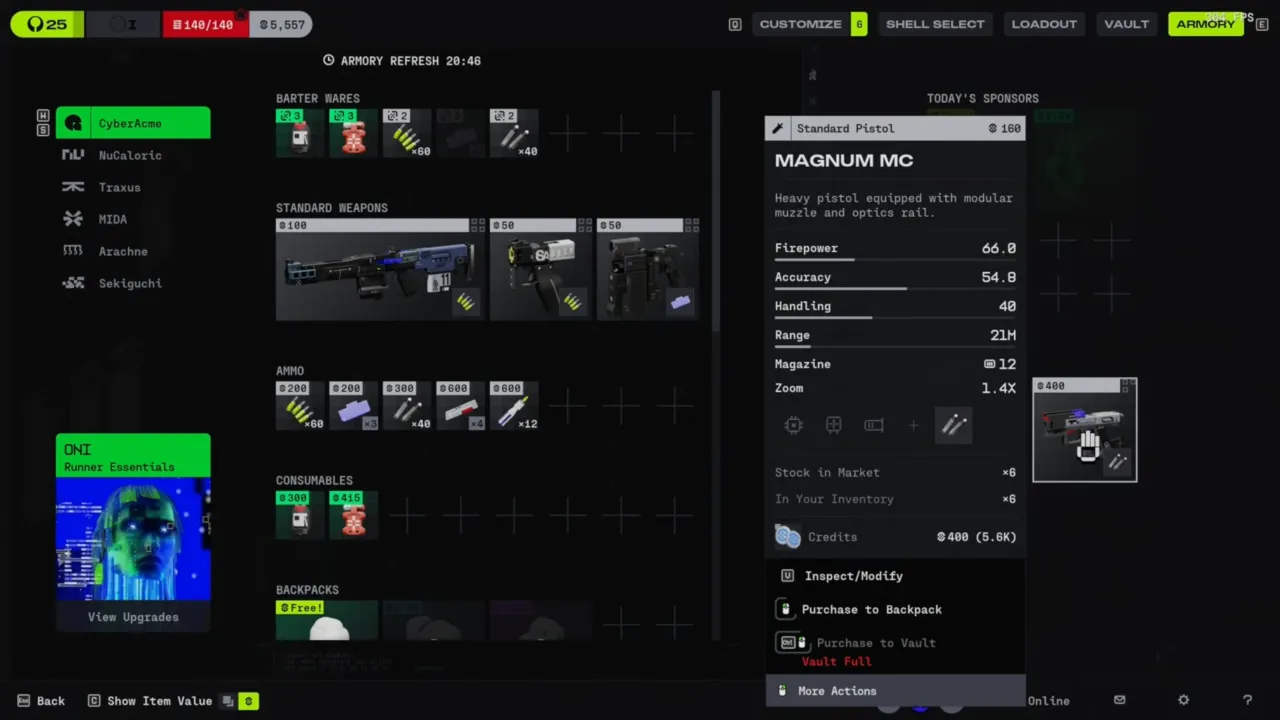Choose Inspect/Modify for Magnum MC
Image resolution: width=1280 pixels, height=720 pixels.
point(853,576)
